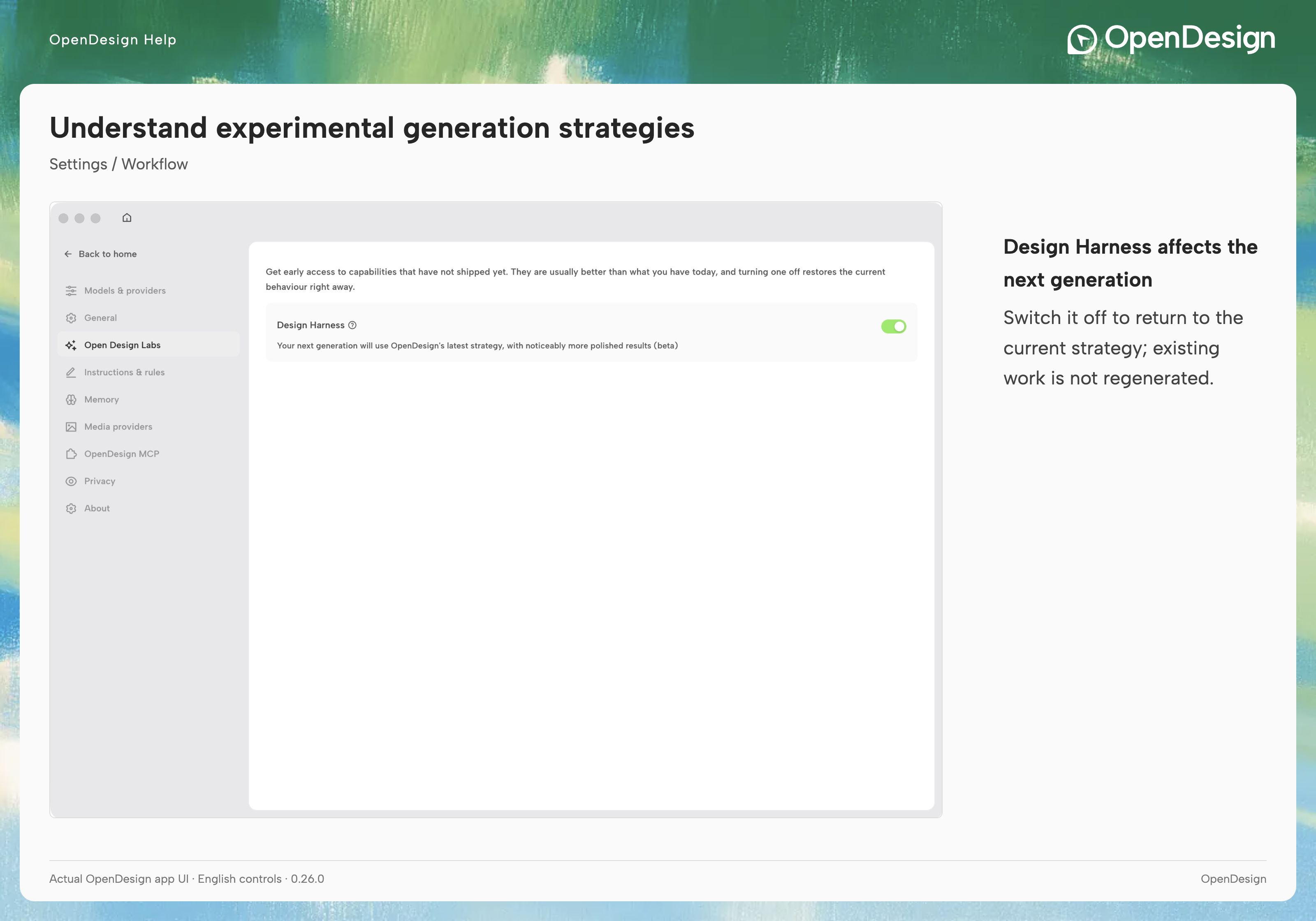Click the Models & providers sliders icon
The width and height of the screenshot is (1316, 921).
pyautogui.click(x=71, y=291)
